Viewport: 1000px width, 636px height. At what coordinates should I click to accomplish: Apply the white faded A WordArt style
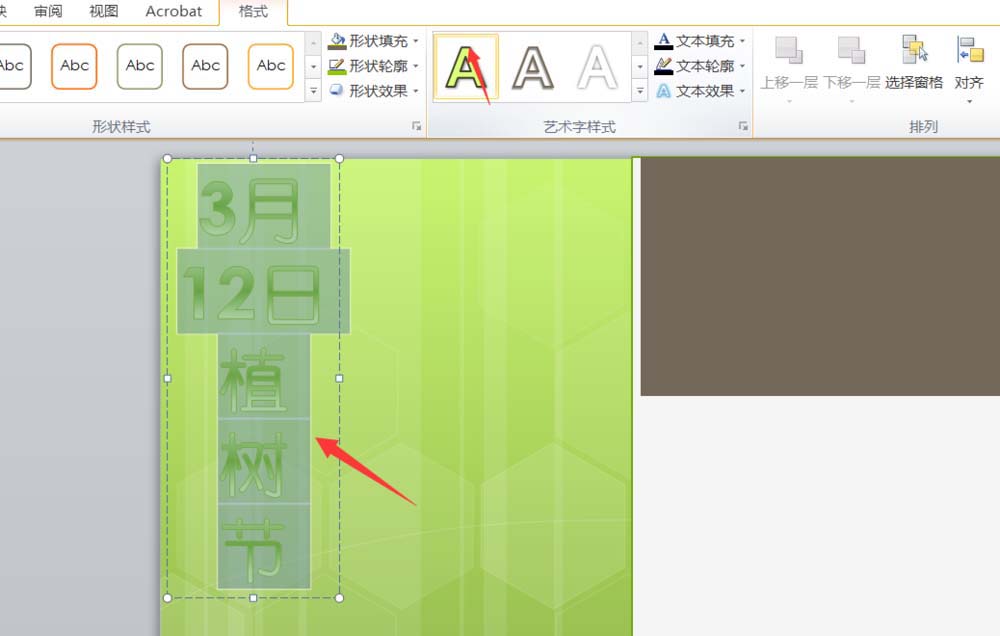click(597, 67)
